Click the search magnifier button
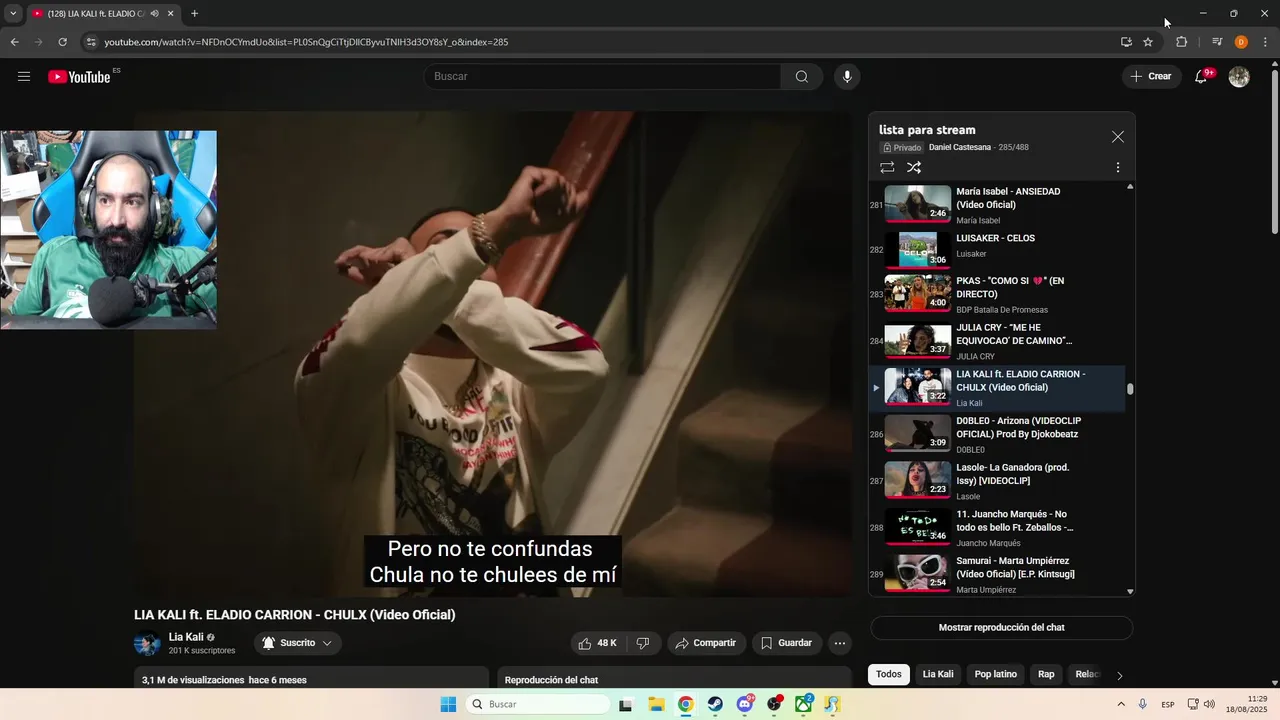1280x720 pixels. coord(802,77)
